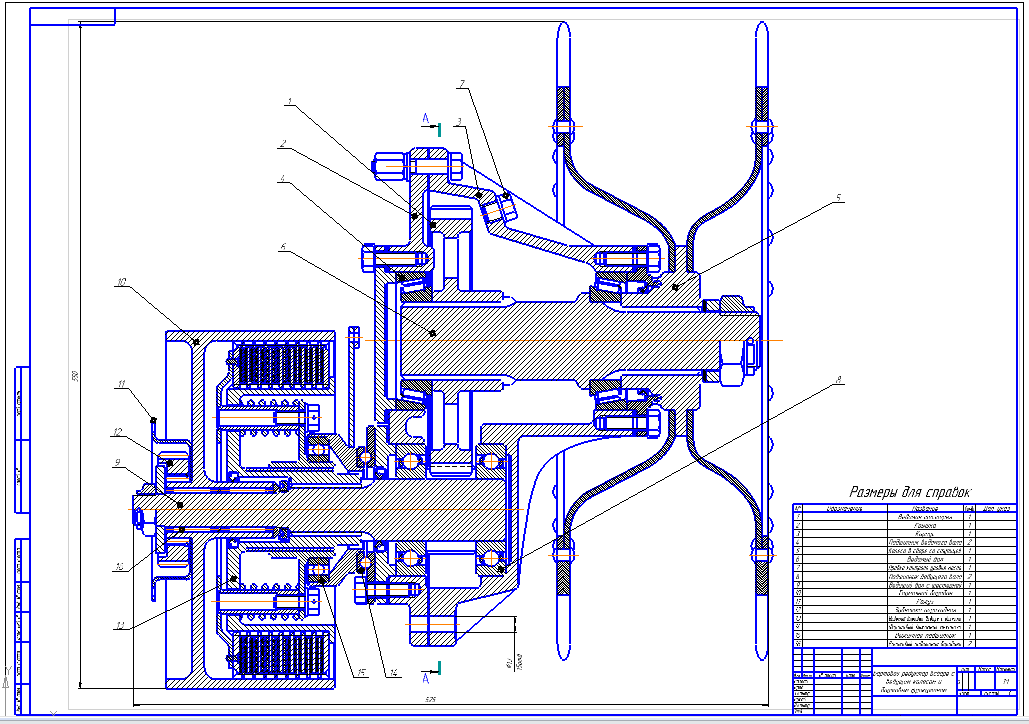Click the 550 vertical dimension text

[x=73, y=376]
